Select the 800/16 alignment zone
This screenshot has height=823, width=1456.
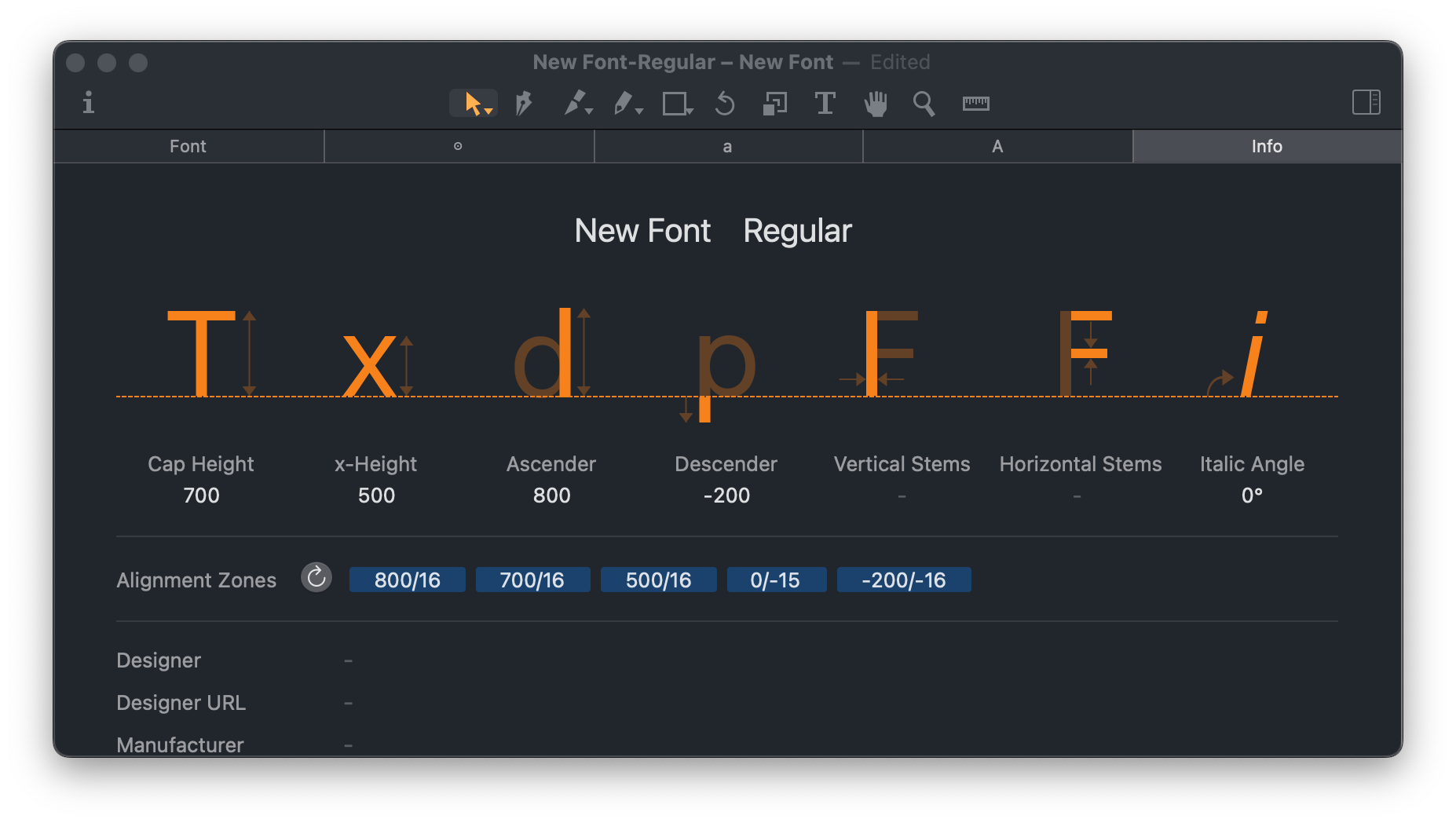tap(407, 580)
